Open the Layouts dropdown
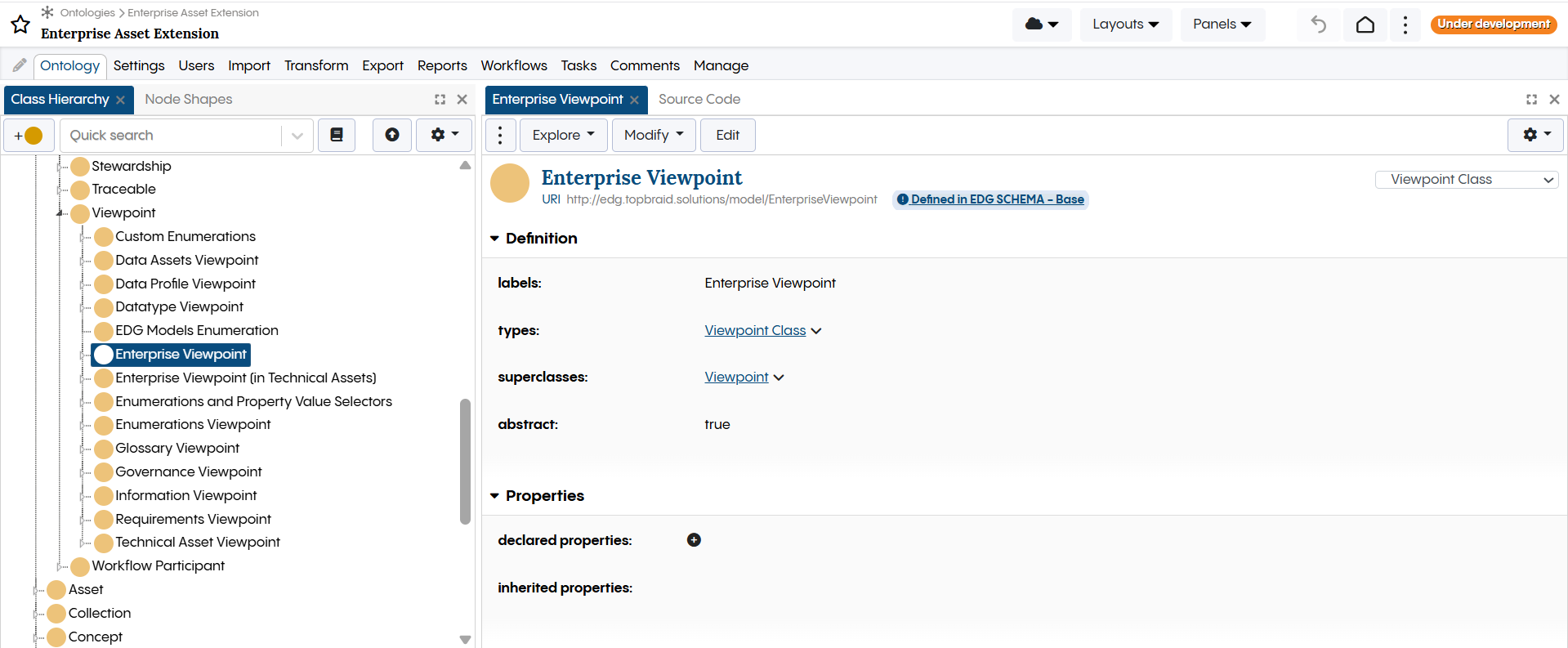1568x648 pixels. (1125, 25)
